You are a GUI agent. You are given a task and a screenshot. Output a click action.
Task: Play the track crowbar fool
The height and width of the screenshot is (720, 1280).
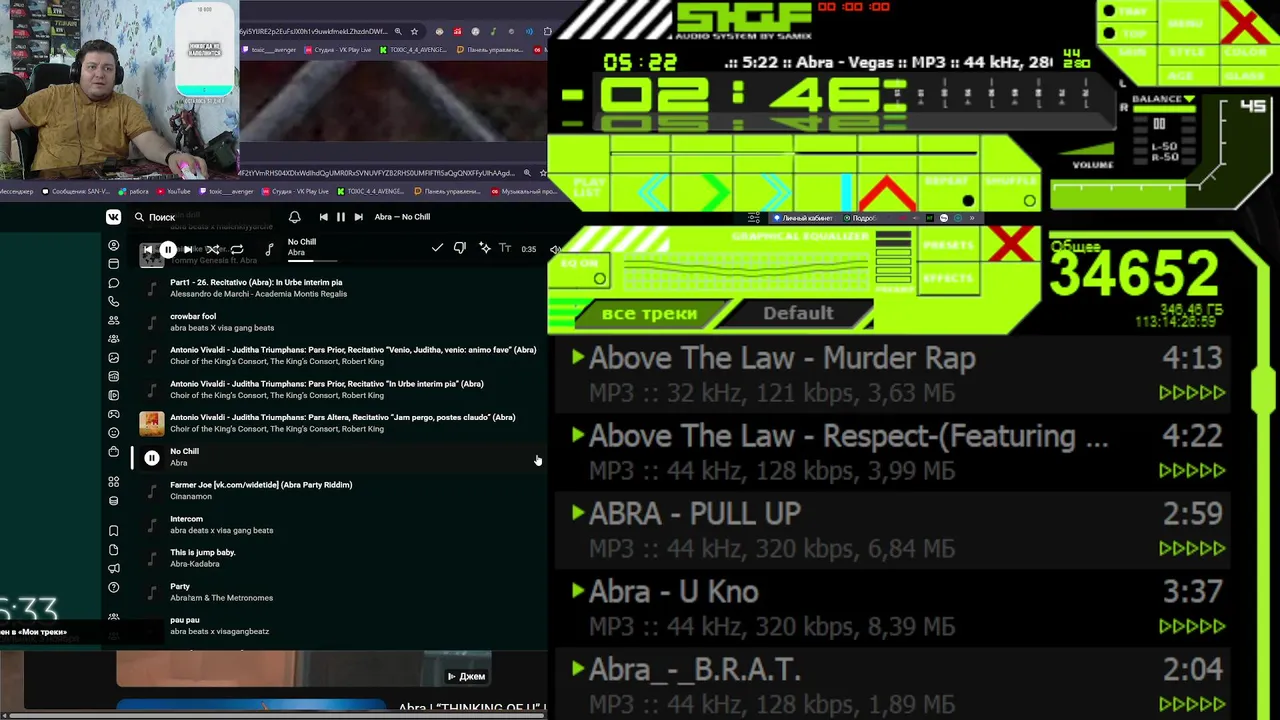tap(152, 322)
